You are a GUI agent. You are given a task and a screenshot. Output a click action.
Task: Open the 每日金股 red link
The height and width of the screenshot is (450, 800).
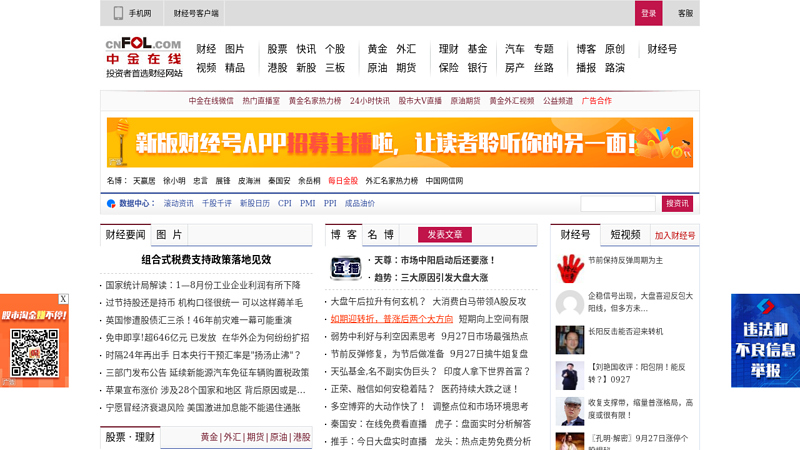click(343, 181)
